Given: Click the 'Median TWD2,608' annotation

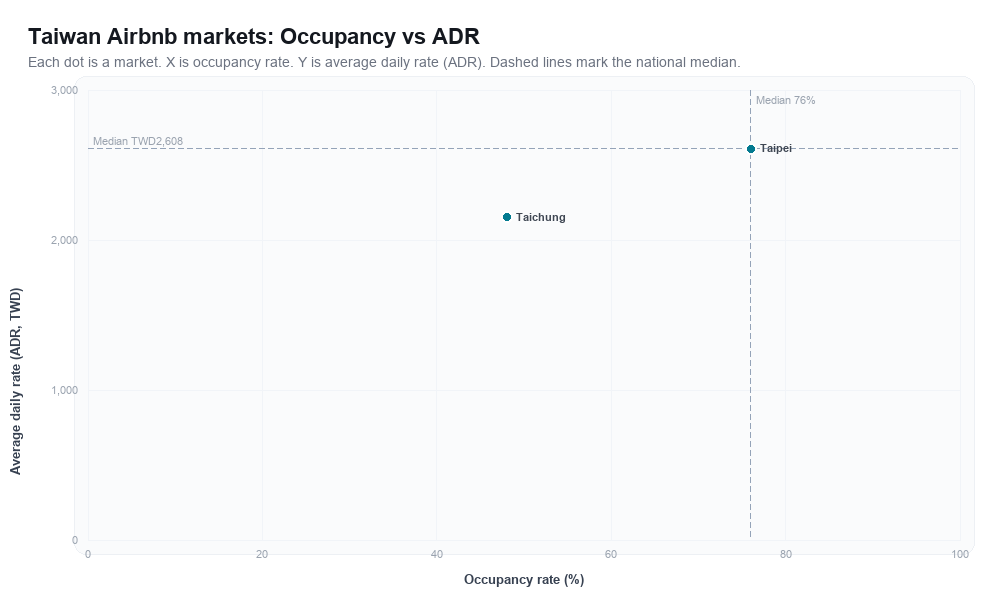Looking at the screenshot, I should (x=138, y=141).
